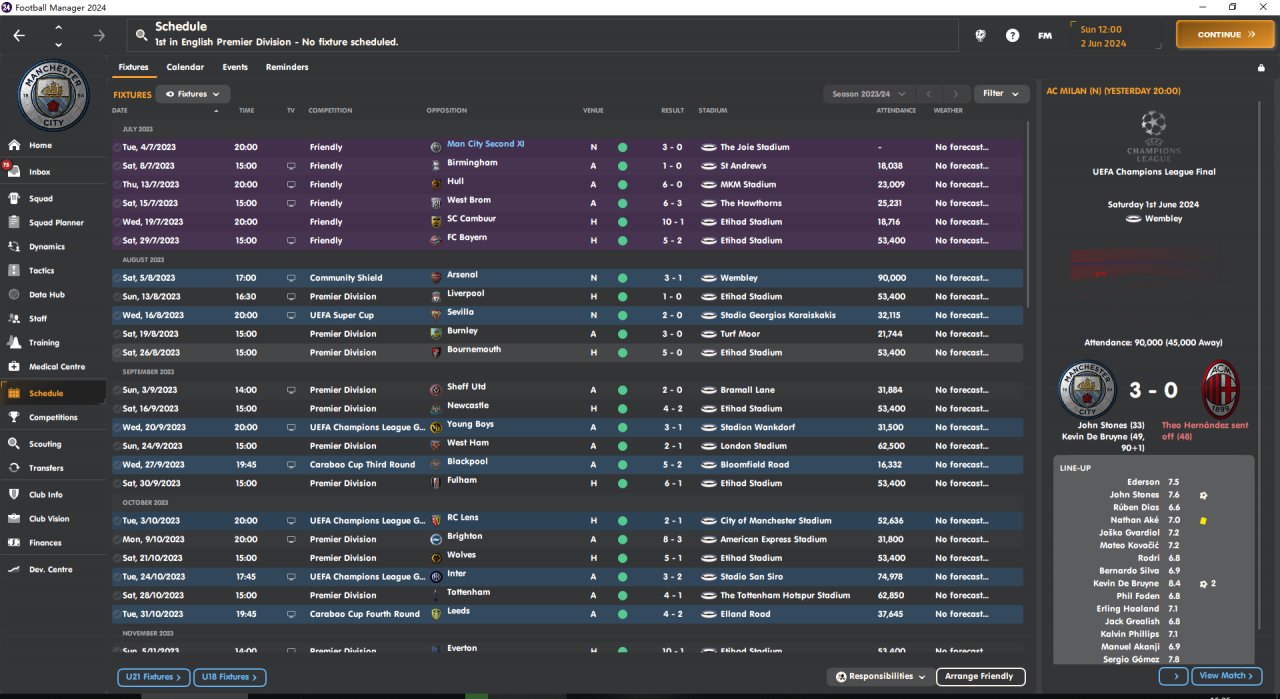This screenshot has width=1280, height=699.
Task: Open the Medical Centre sidebar icon
Action: pyautogui.click(x=15, y=367)
